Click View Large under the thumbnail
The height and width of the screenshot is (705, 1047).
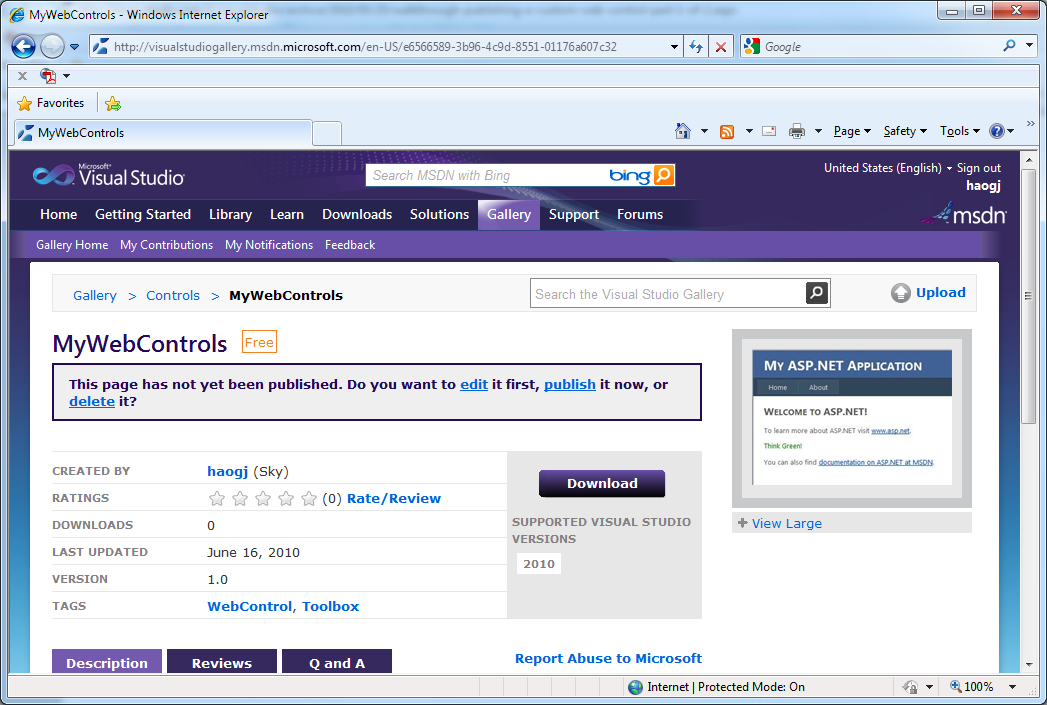click(787, 523)
